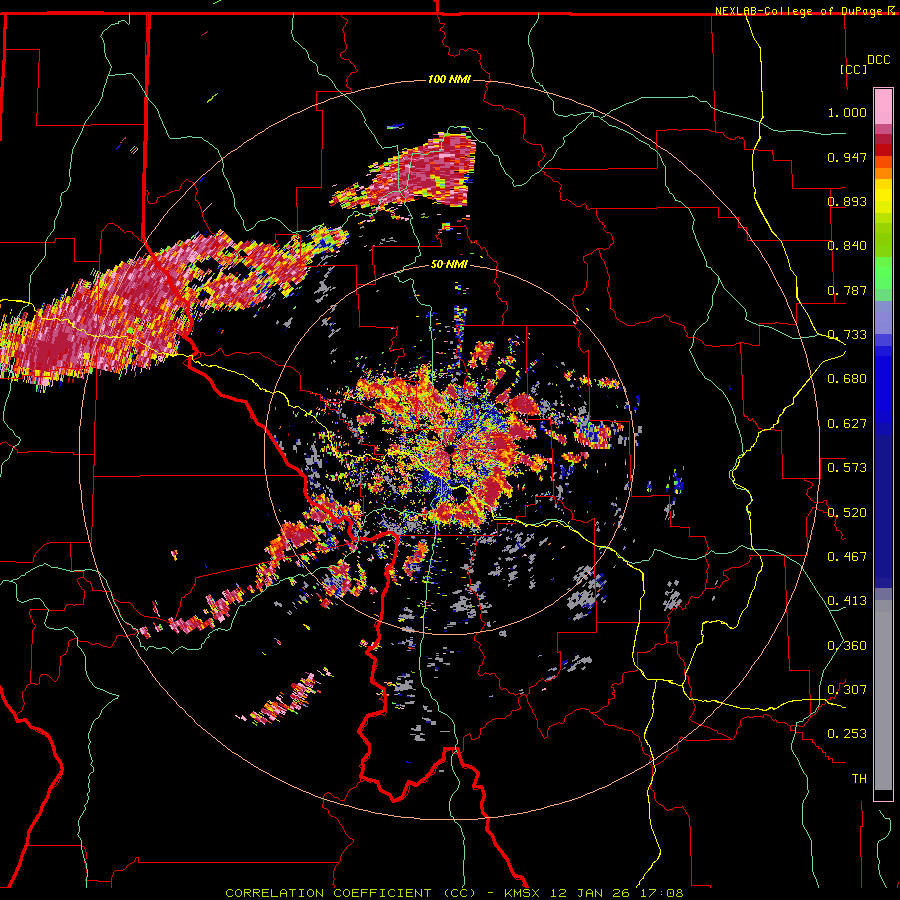Click the 0.413 color scale value
Screen dimensions: 900x900
[x=847, y=601]
